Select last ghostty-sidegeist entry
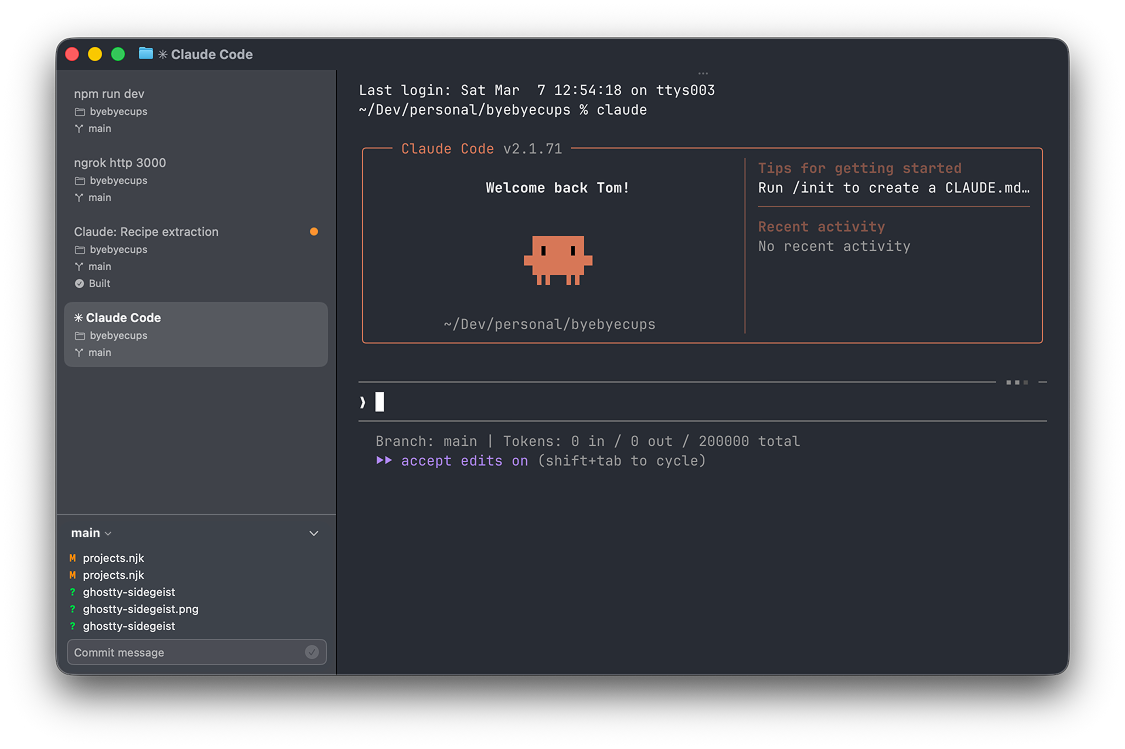Screen dimensions: 1125x749 point(128,626)
